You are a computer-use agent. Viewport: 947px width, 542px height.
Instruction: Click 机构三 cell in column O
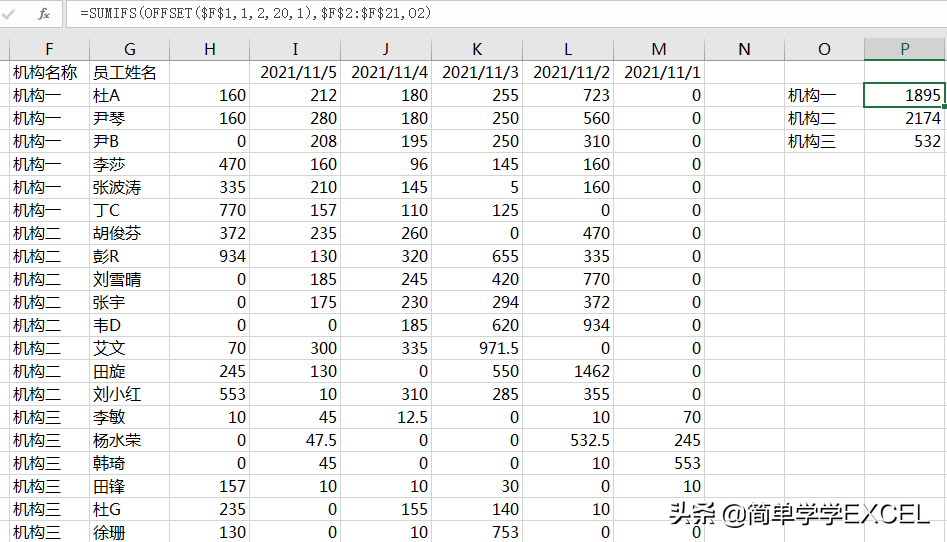(824, 141)
